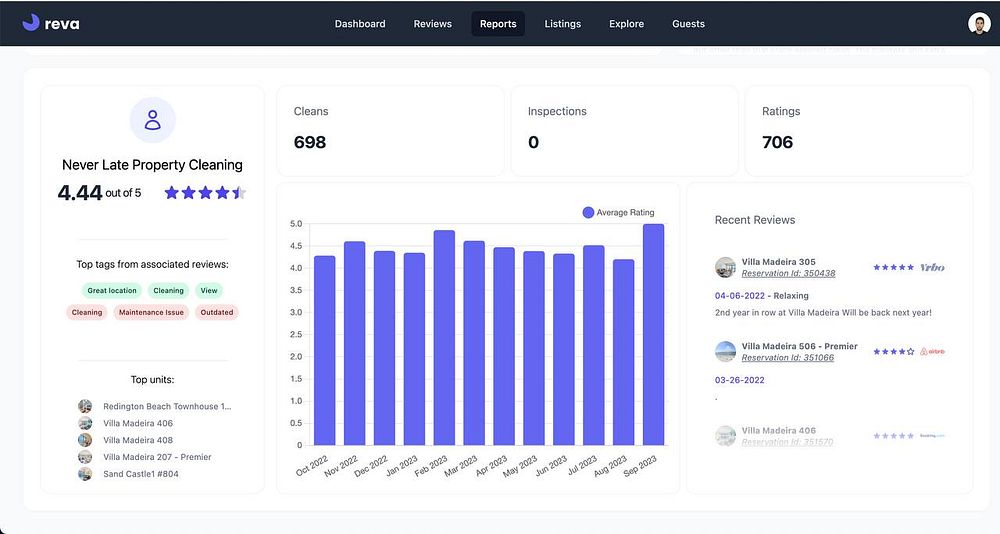Go to the Listings tab
Viewport: 1000px width, 534px height.
(x=562, y=24)
